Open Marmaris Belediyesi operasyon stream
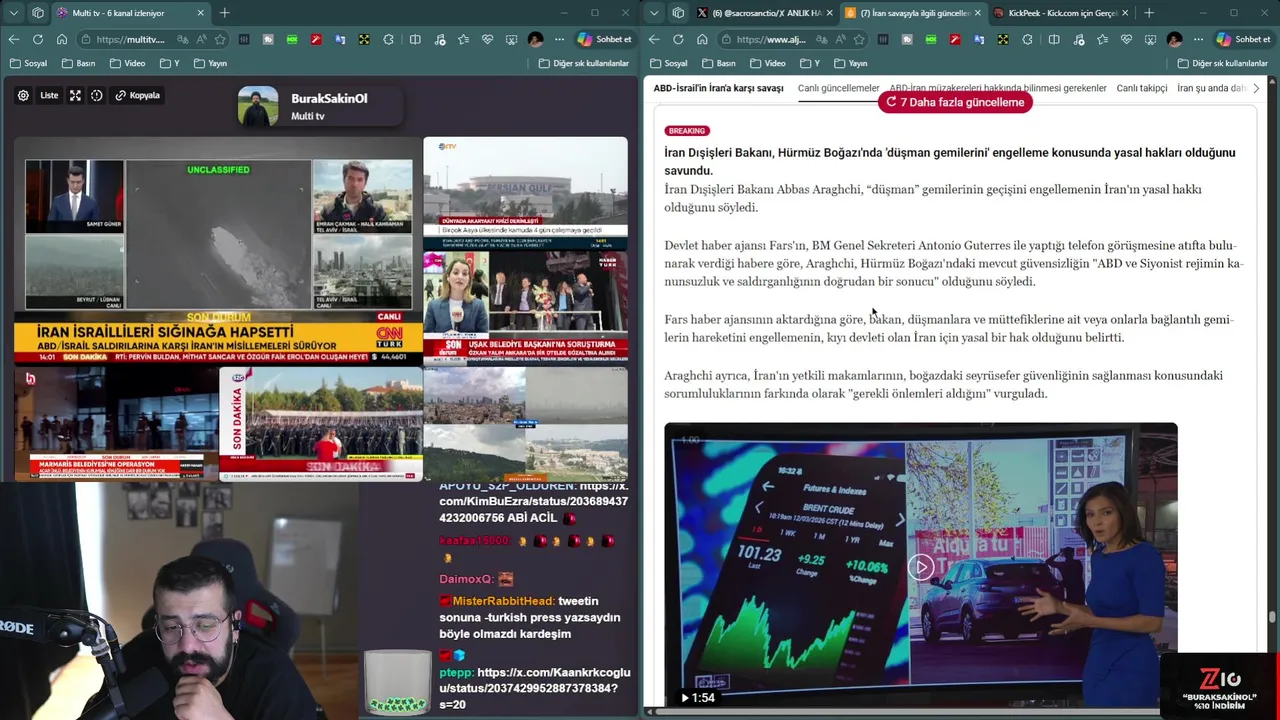Screen dimensions: 1280x720 tap(116, 423)
